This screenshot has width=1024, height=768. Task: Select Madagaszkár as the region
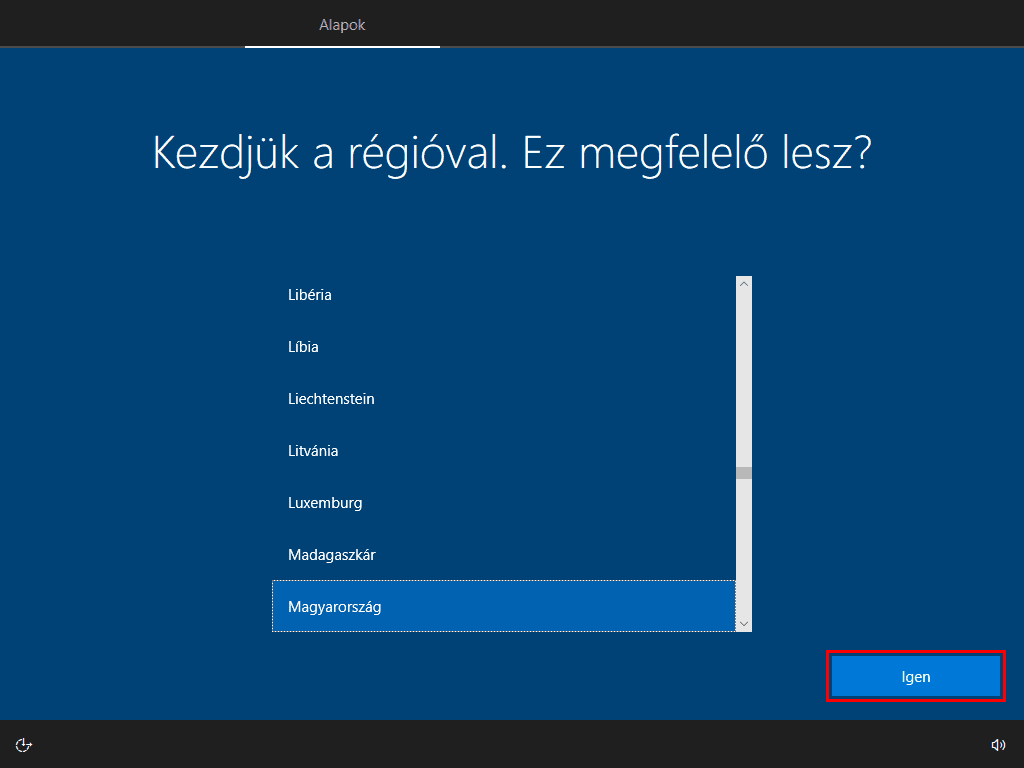(332, 555)
